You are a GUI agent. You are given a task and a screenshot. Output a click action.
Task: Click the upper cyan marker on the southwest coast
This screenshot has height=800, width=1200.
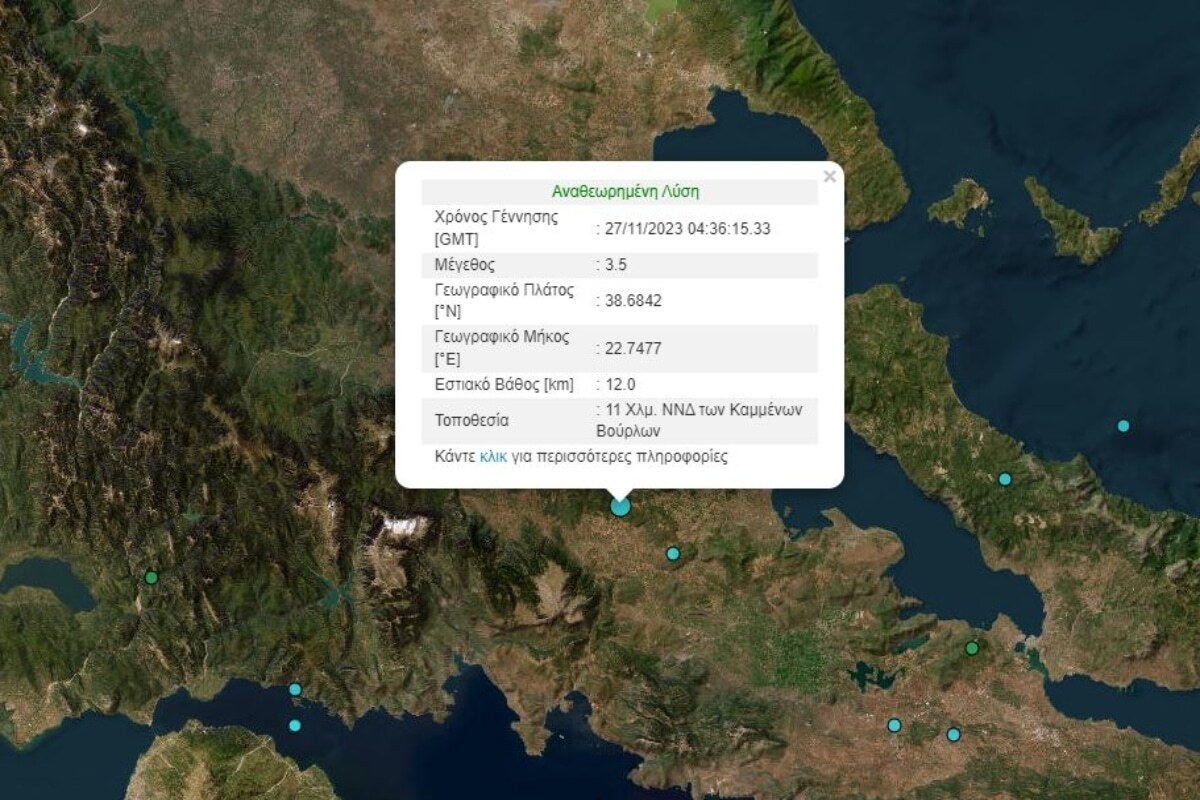click(x=295, y=689)
